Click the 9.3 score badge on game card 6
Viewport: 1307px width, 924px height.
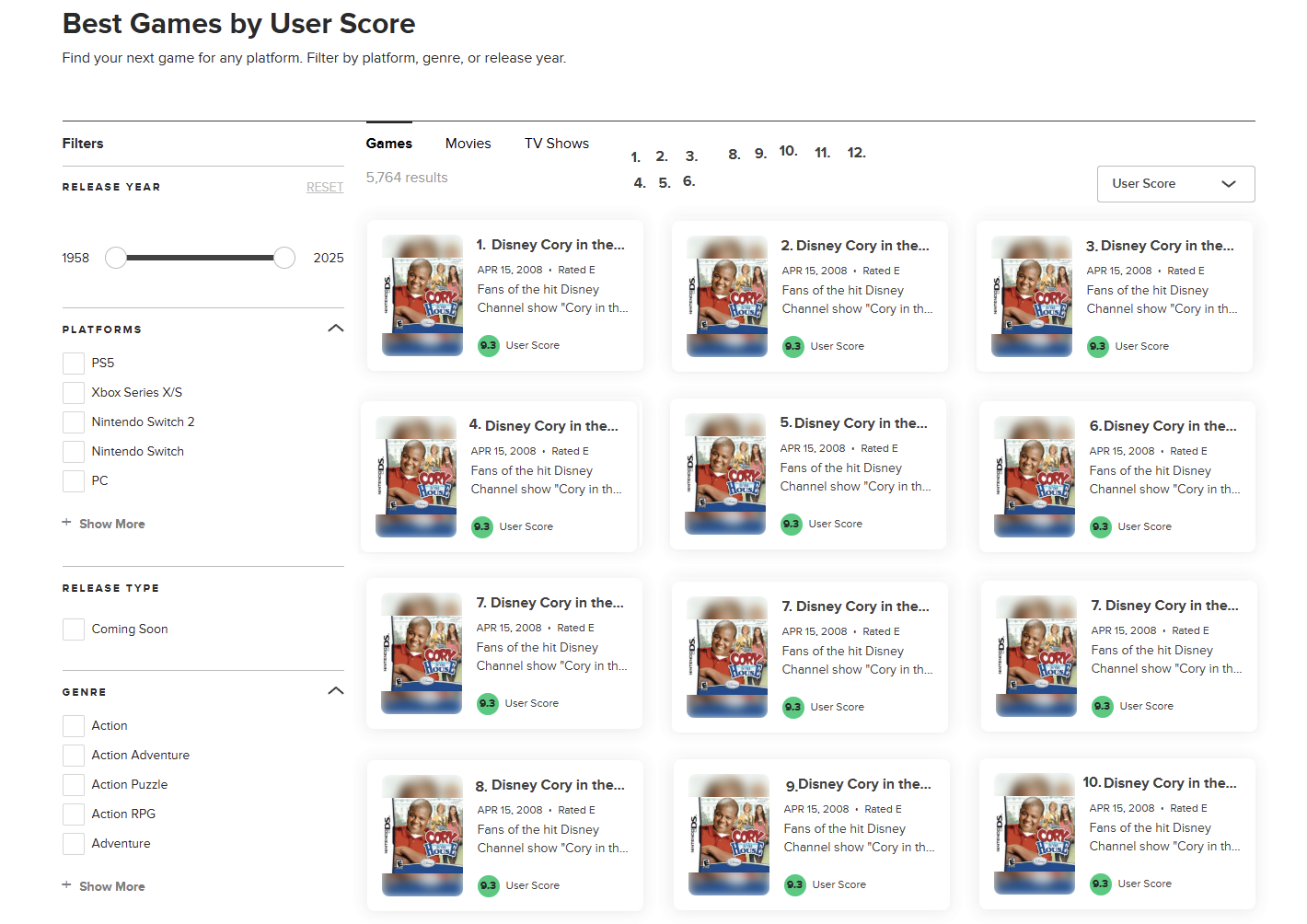click(1100, 526)
